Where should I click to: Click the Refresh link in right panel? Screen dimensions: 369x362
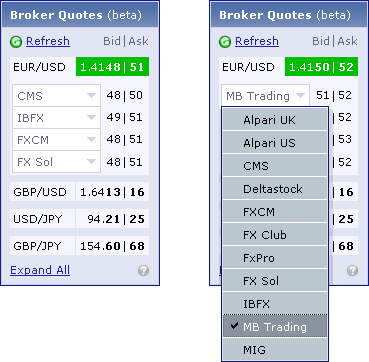click(257, 41)
